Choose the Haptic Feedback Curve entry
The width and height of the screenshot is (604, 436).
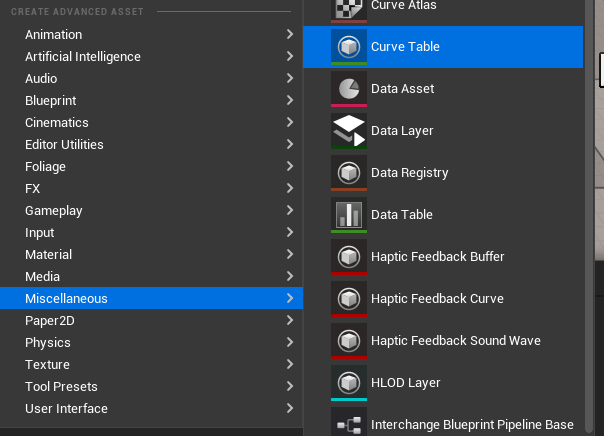437,299
